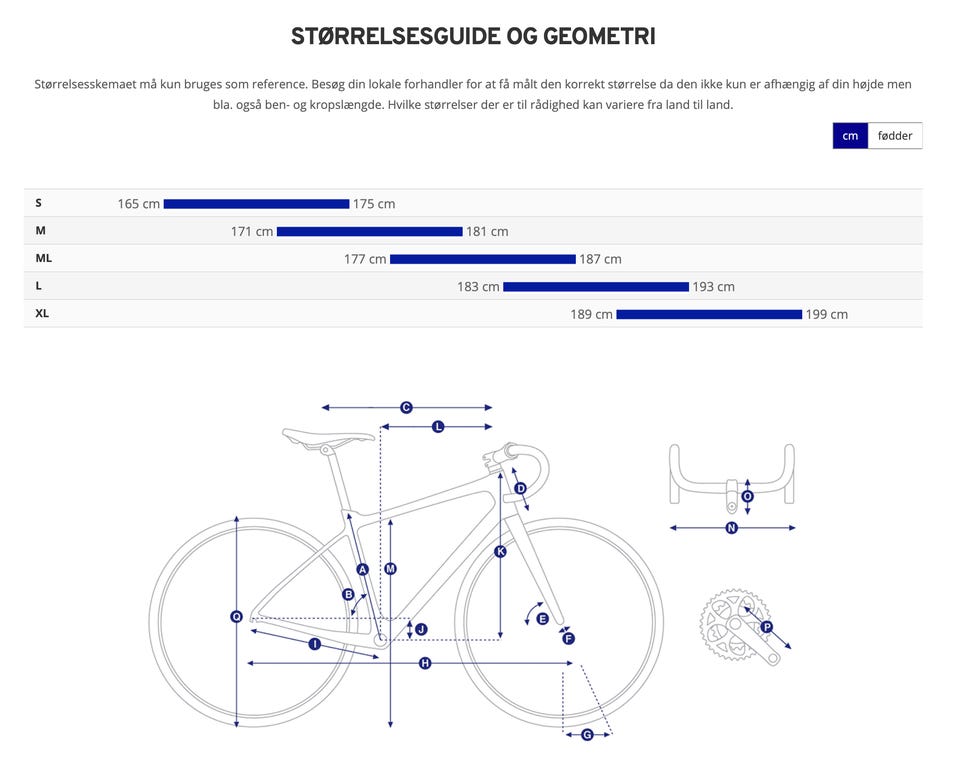Click the XL size height range bar
Viewport: 960px width, 767px height.
[x=709, y=314]
